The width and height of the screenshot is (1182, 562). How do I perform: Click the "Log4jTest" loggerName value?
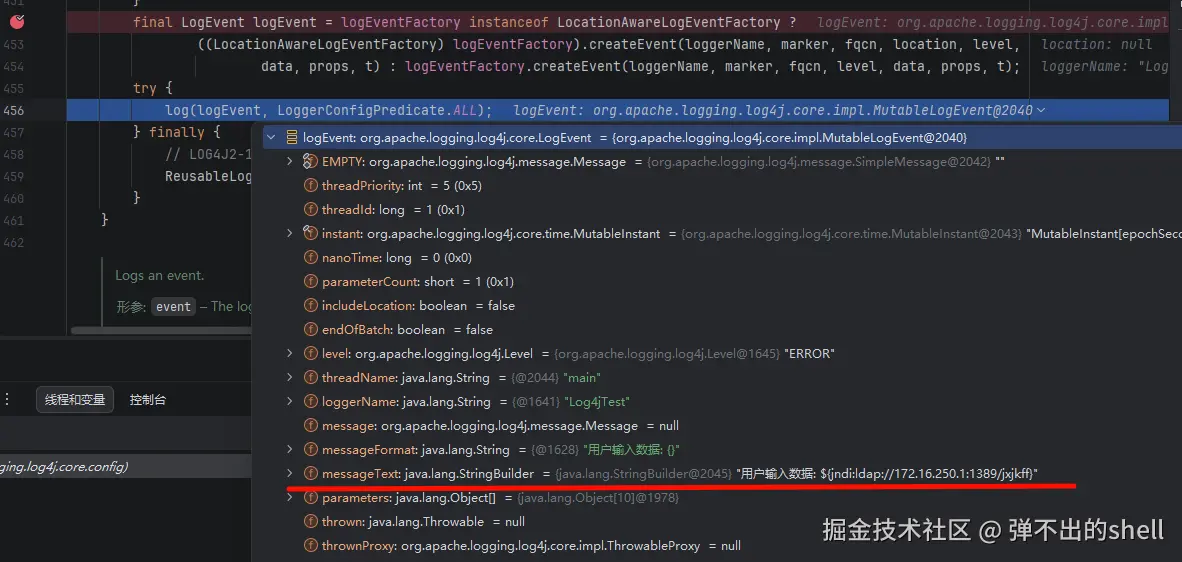(596, 402)
